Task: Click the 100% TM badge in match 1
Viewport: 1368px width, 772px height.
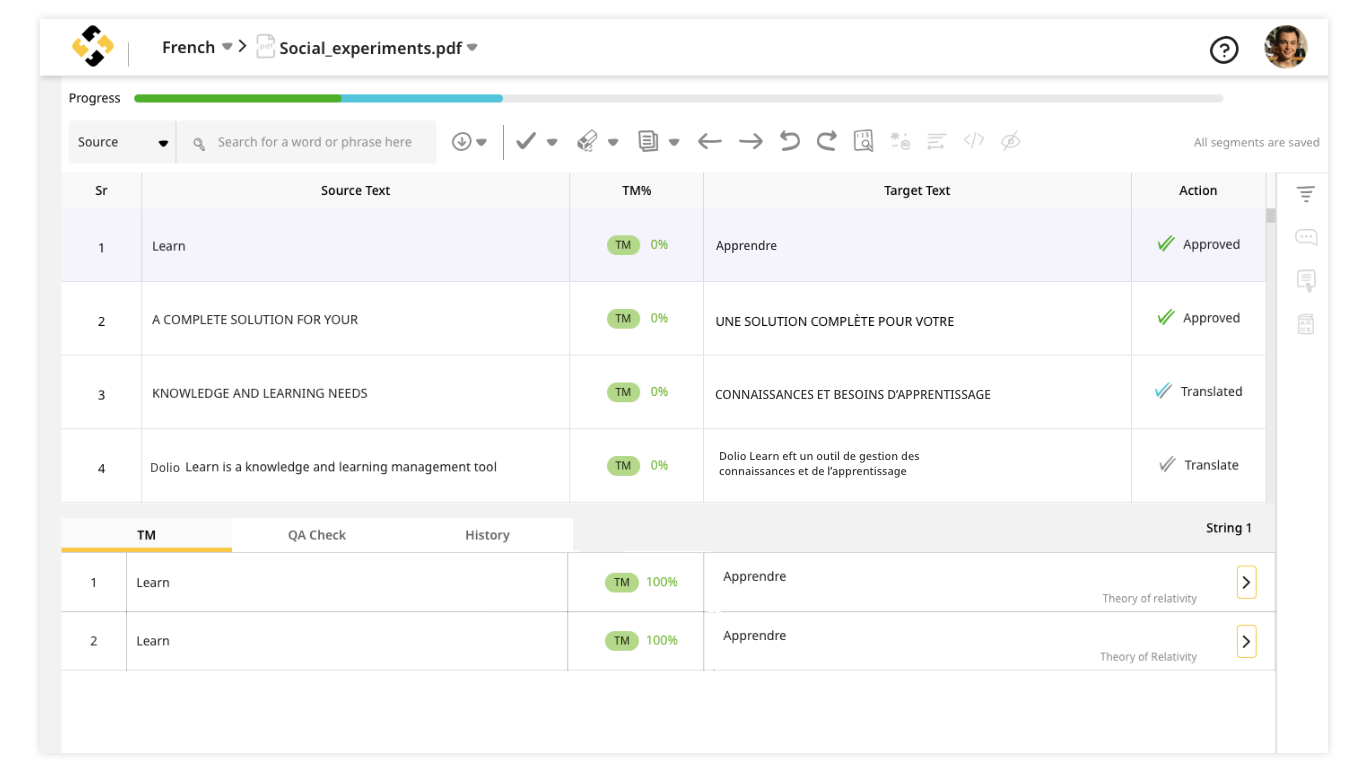Action: (621, 582)
